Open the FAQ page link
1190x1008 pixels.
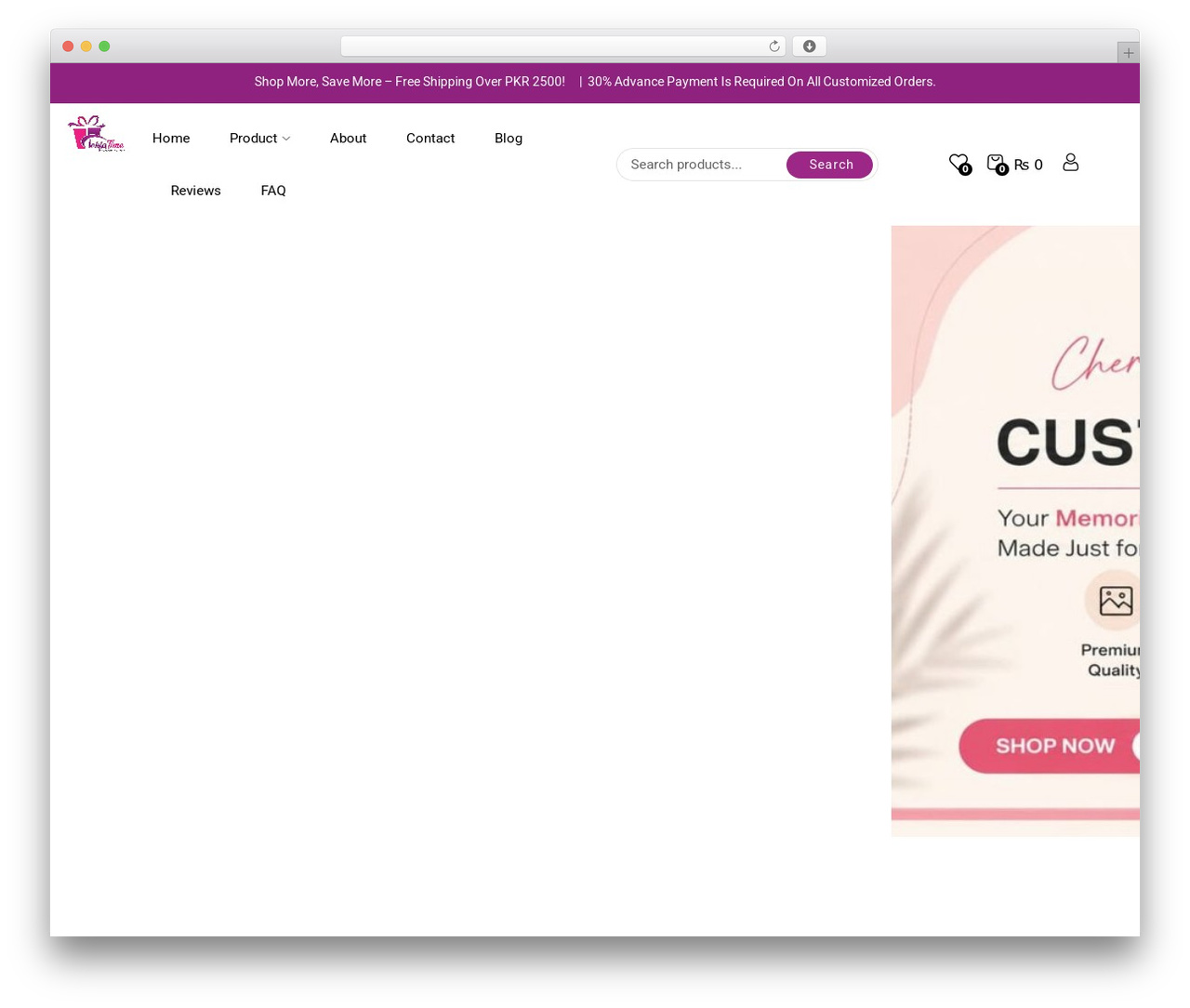273,191
